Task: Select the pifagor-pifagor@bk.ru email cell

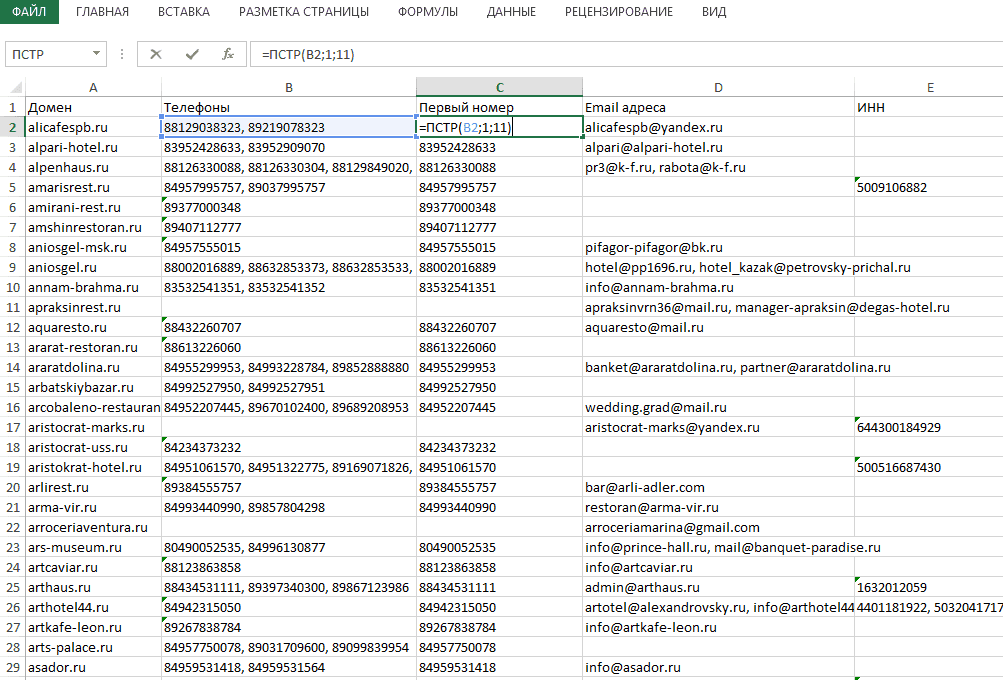Action: 718,248
